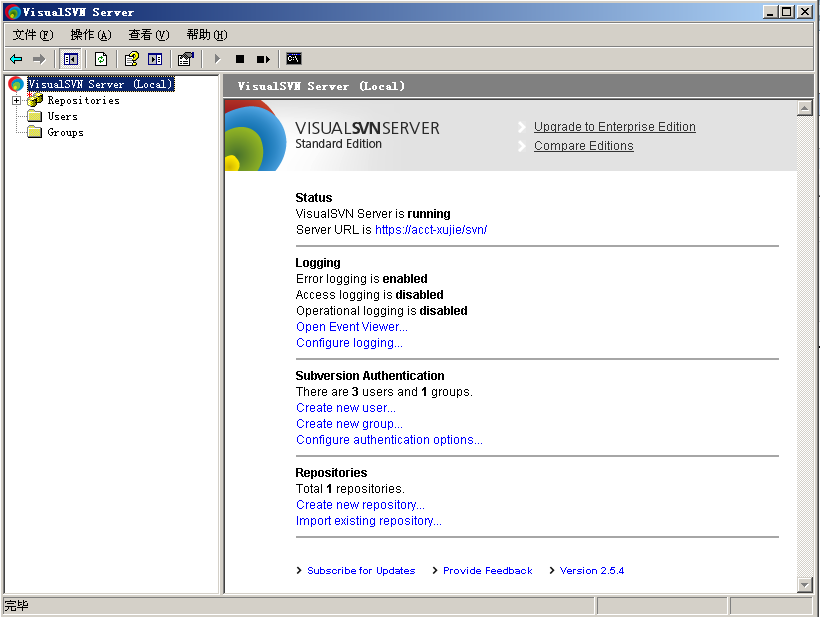Image resolution: width=820 pixels, height=617 pixels.
Task: Click 'VisualSVN Server is running' text
Action: pyautogui.click(x=373, y=214)
